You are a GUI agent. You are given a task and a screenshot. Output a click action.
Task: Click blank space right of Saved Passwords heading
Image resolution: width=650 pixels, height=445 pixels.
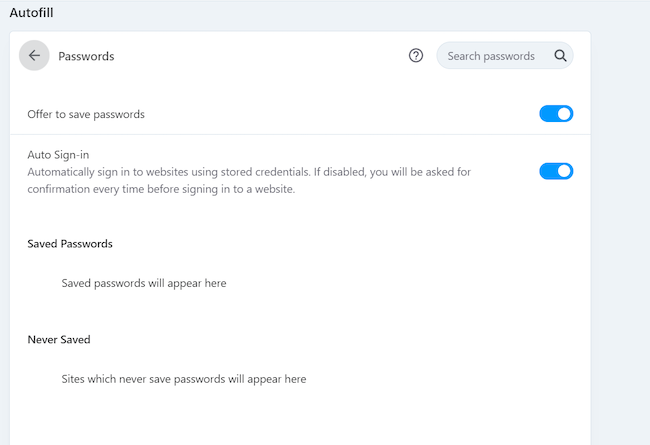(x=350, y=243)
